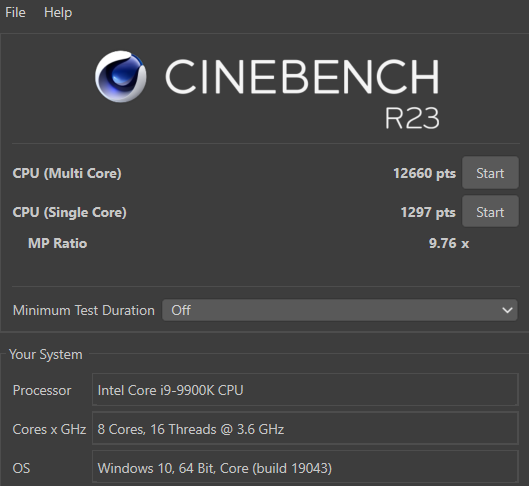Screen dimensions: 529x486
Task: Click the CPU (Single Core) label
Action: (x=69, y=212)
